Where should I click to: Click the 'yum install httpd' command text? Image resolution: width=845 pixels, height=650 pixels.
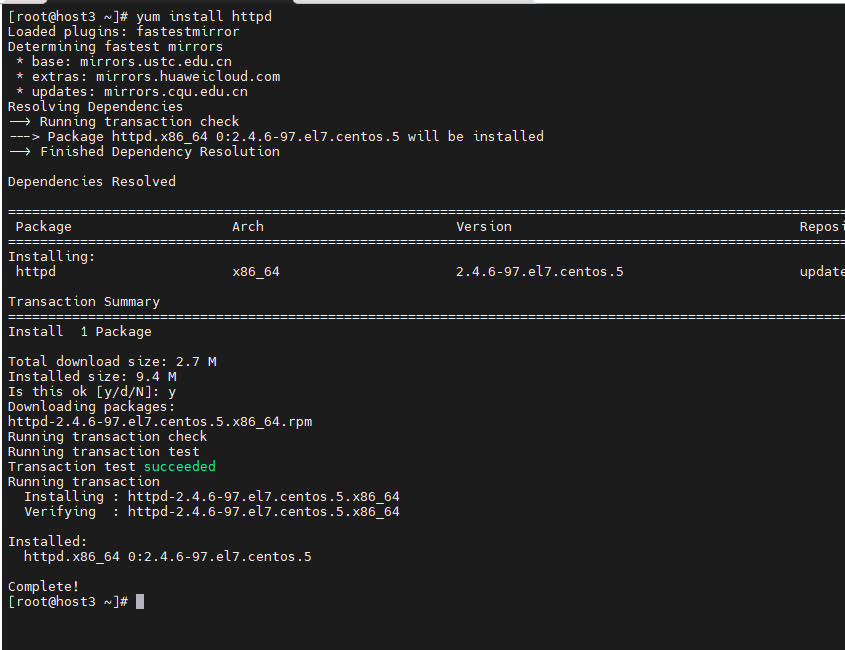(x=204, y=17)
